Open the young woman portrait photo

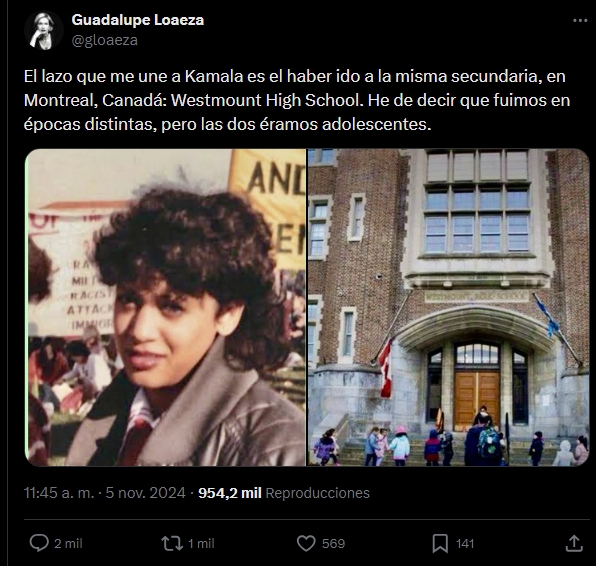(165, 307)
